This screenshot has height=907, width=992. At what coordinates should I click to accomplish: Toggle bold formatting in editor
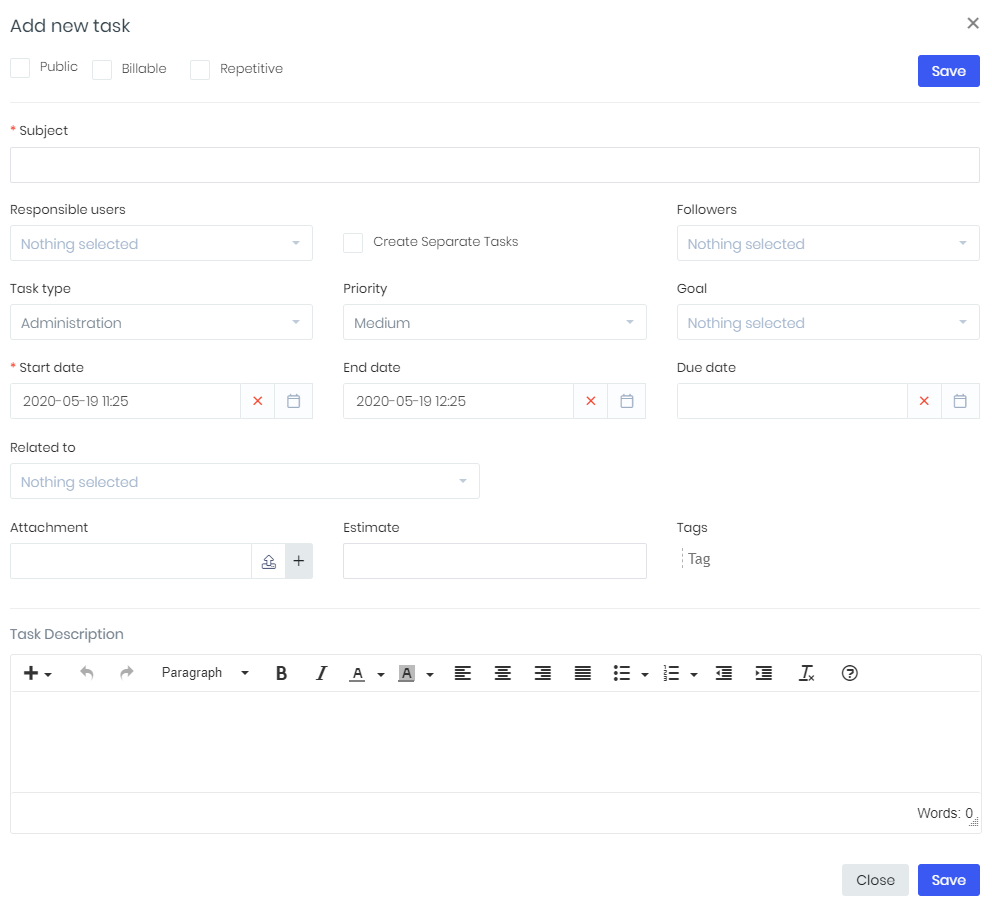pyautogui.click(x=282, y=673)
